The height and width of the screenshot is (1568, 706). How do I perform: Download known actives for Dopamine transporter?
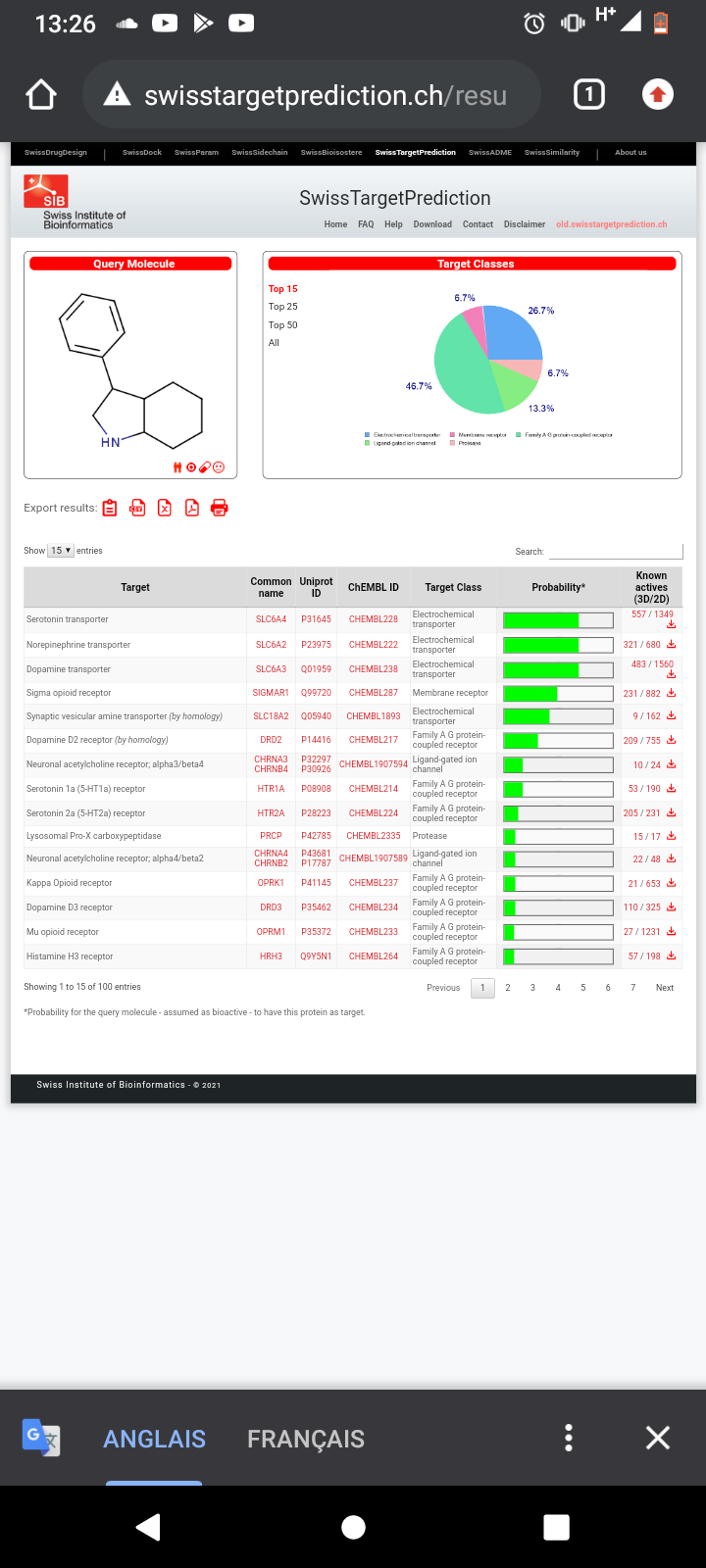point(672,674)
